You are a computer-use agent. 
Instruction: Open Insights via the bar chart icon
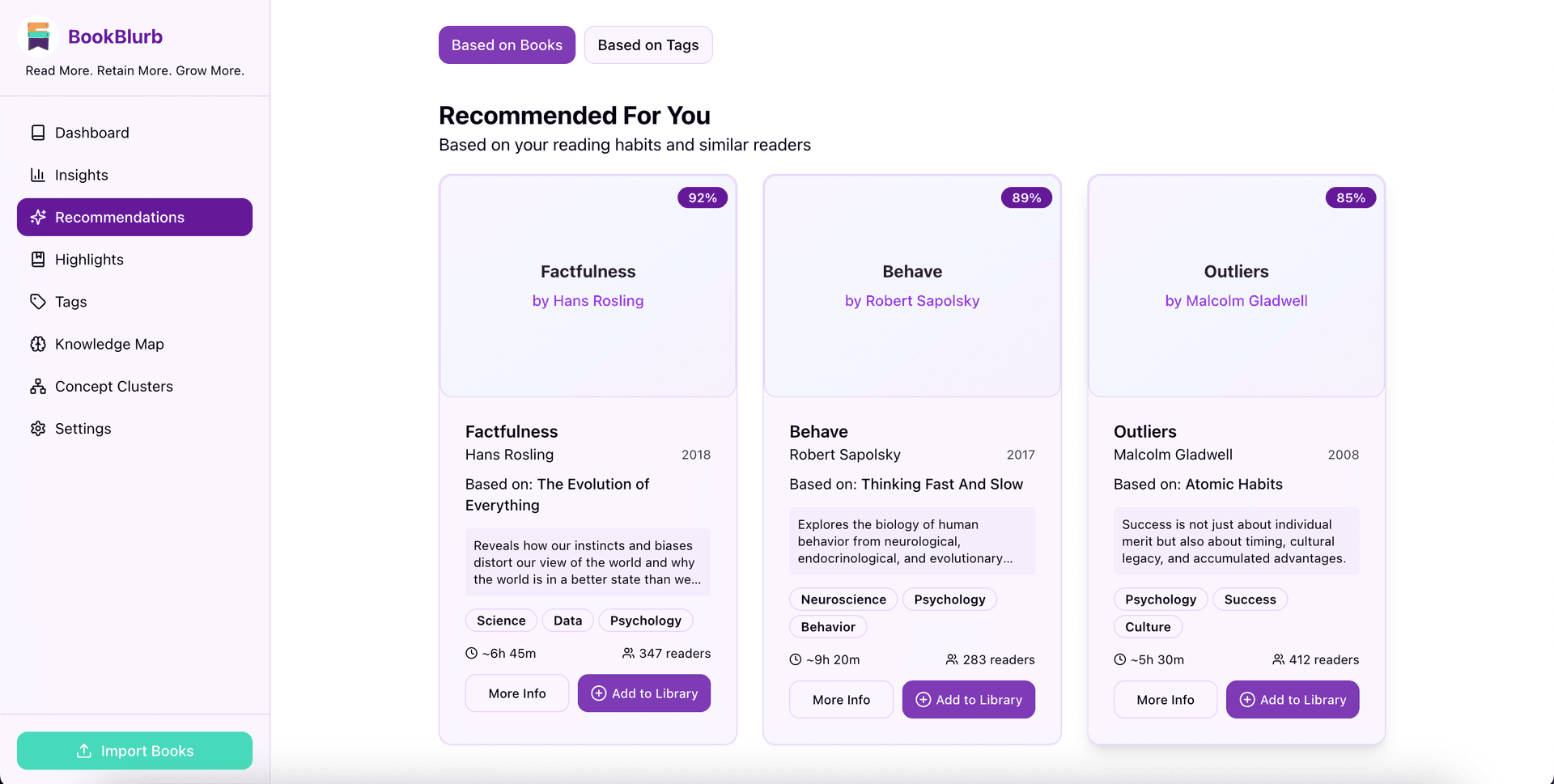pos(38,175)
